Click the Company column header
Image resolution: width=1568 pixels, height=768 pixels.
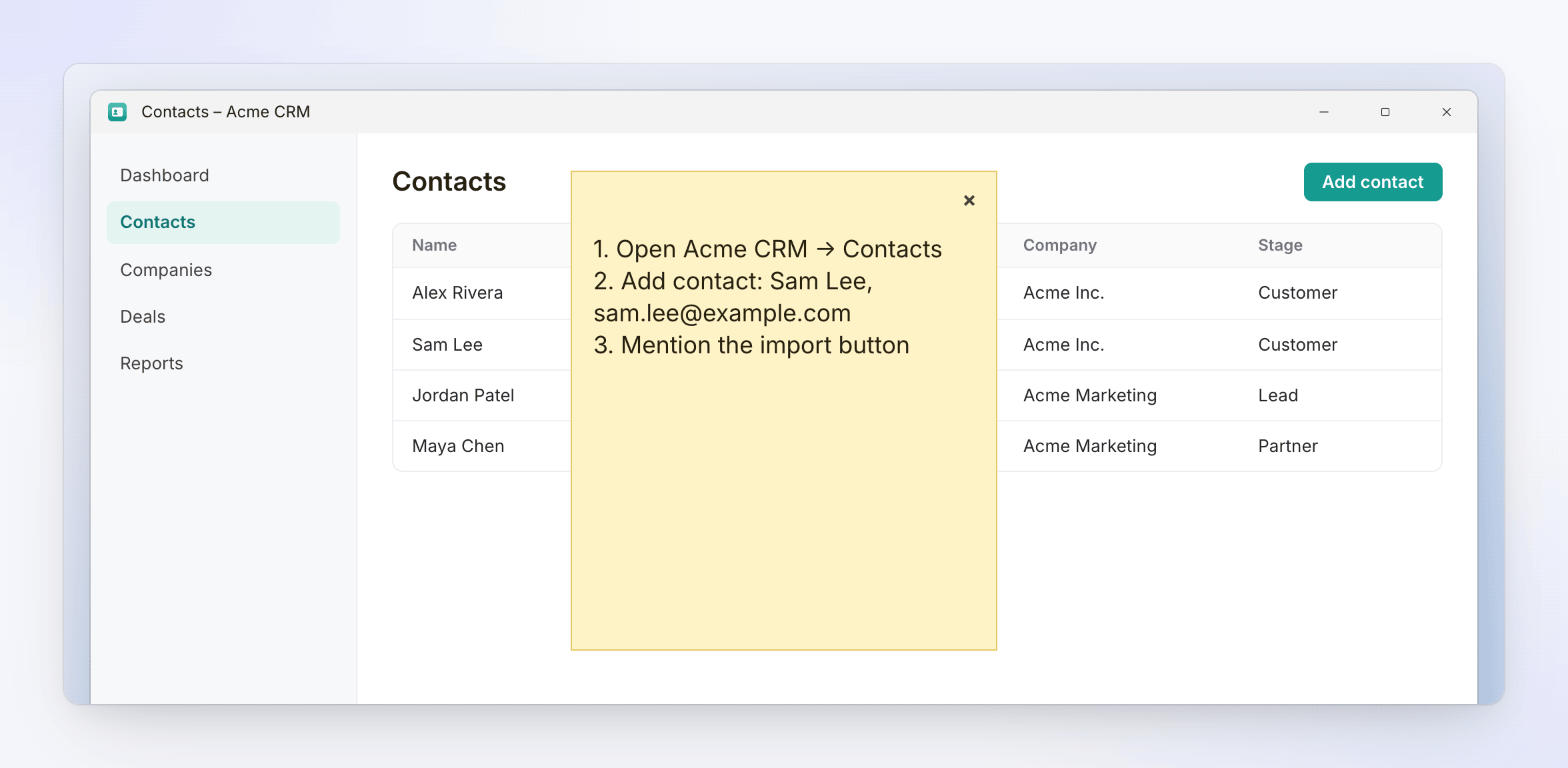pos(1059,245)
